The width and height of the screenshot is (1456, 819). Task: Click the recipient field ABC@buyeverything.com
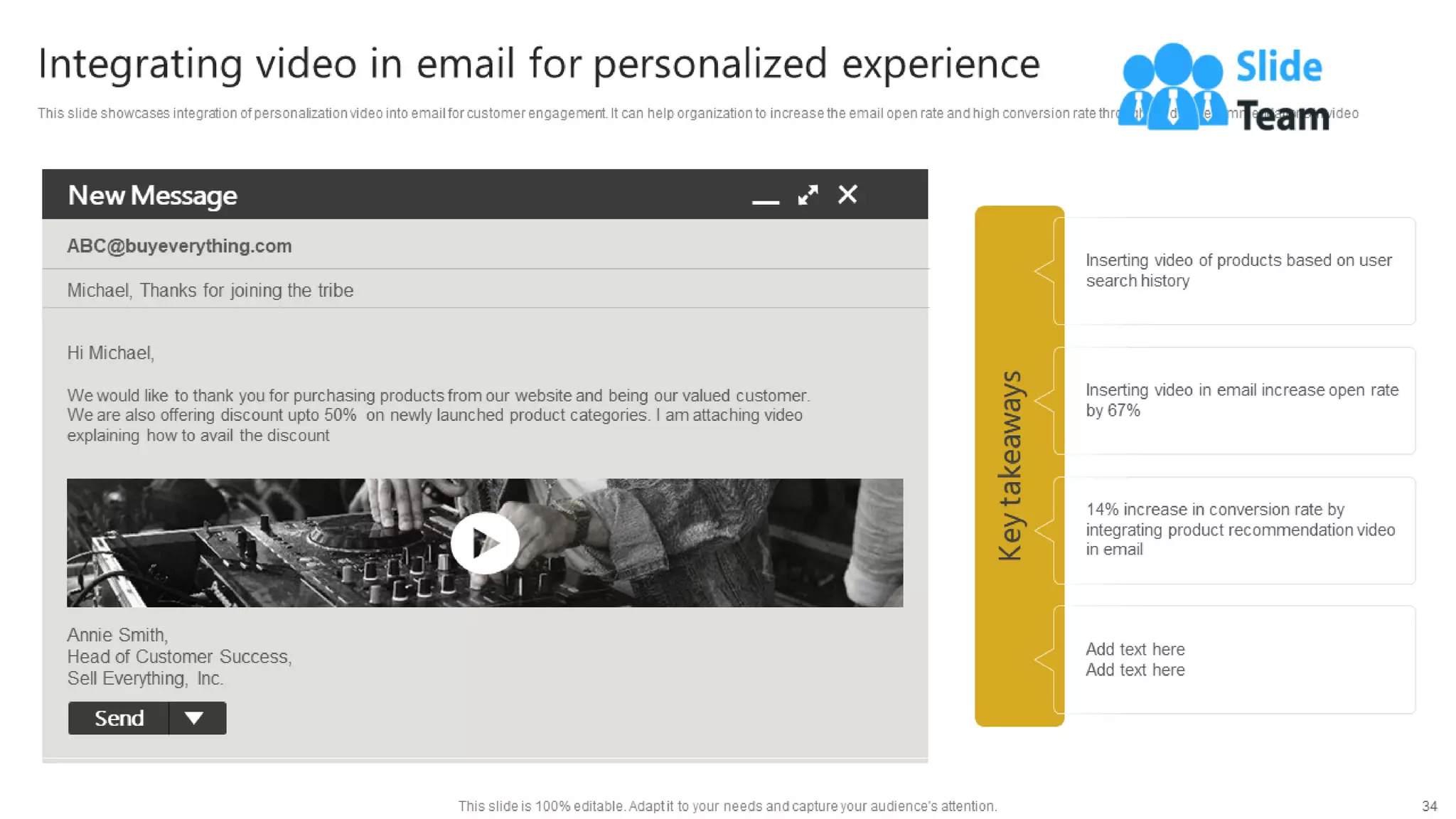(x=485, y=245)
